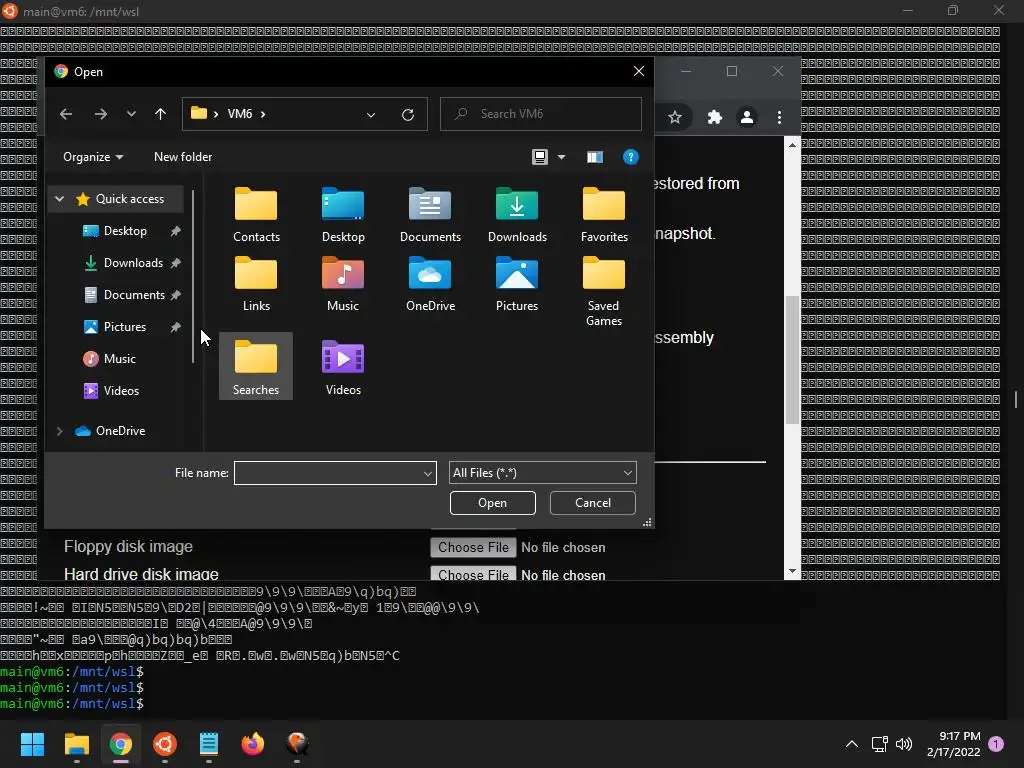Screen dimensions: 1024x768
Task: Click Chrome page scrollbar thumb
Action: [792, 359]
